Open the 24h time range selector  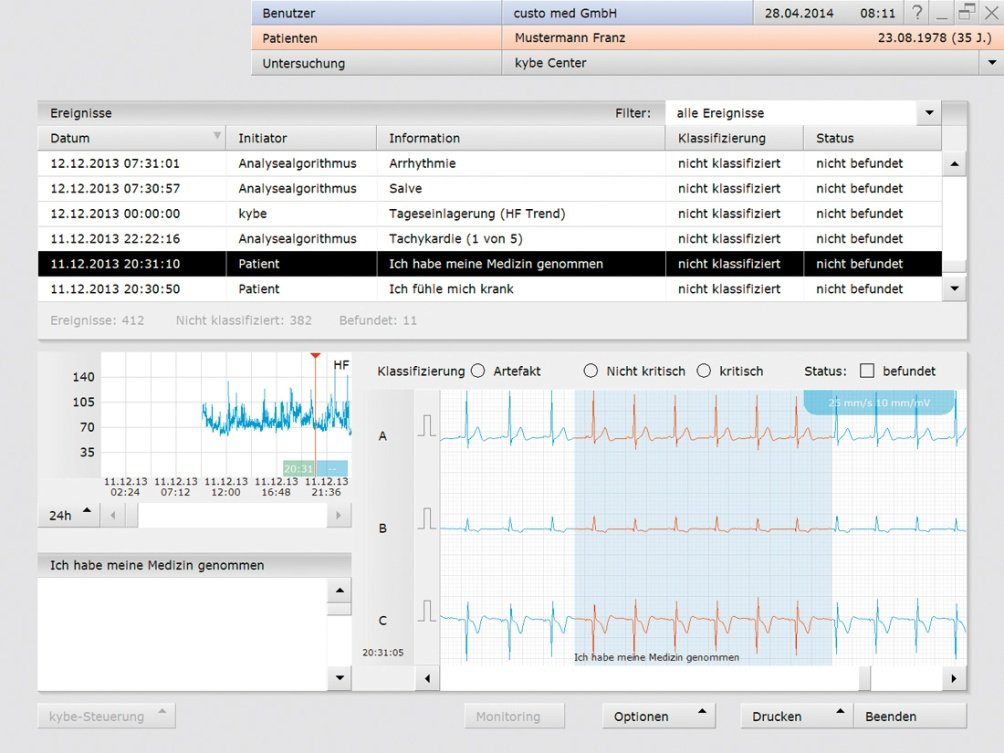(69, 515)
